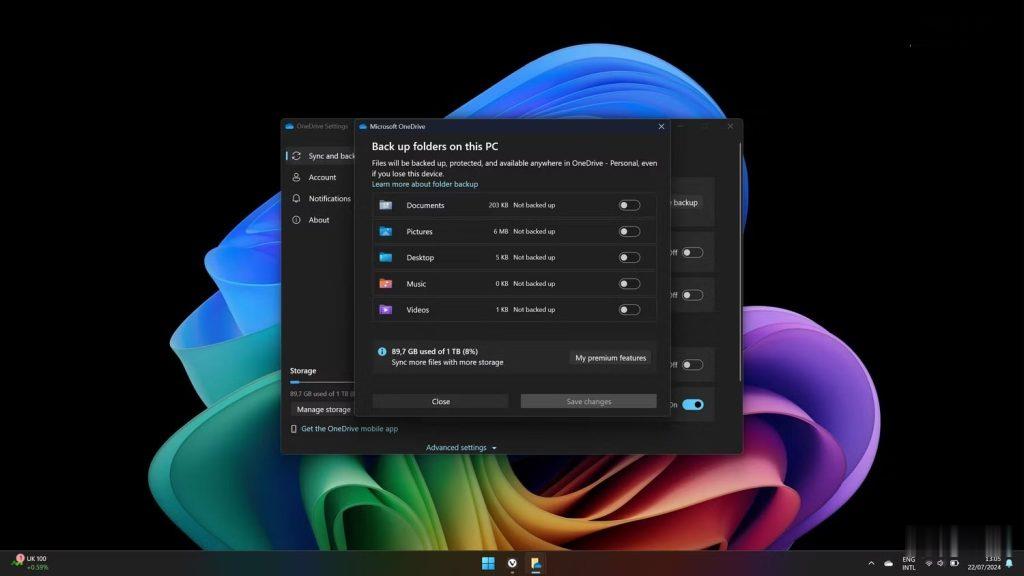Click the Save changes button
Viewport: 1024px width, 576px height.
(x=588, y=402)
